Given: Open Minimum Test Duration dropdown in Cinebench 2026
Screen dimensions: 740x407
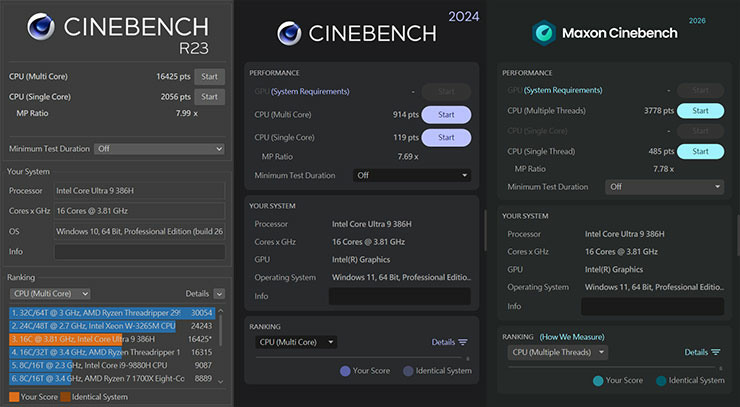Looking at the screenshot, I should click(x=664, y=187).
